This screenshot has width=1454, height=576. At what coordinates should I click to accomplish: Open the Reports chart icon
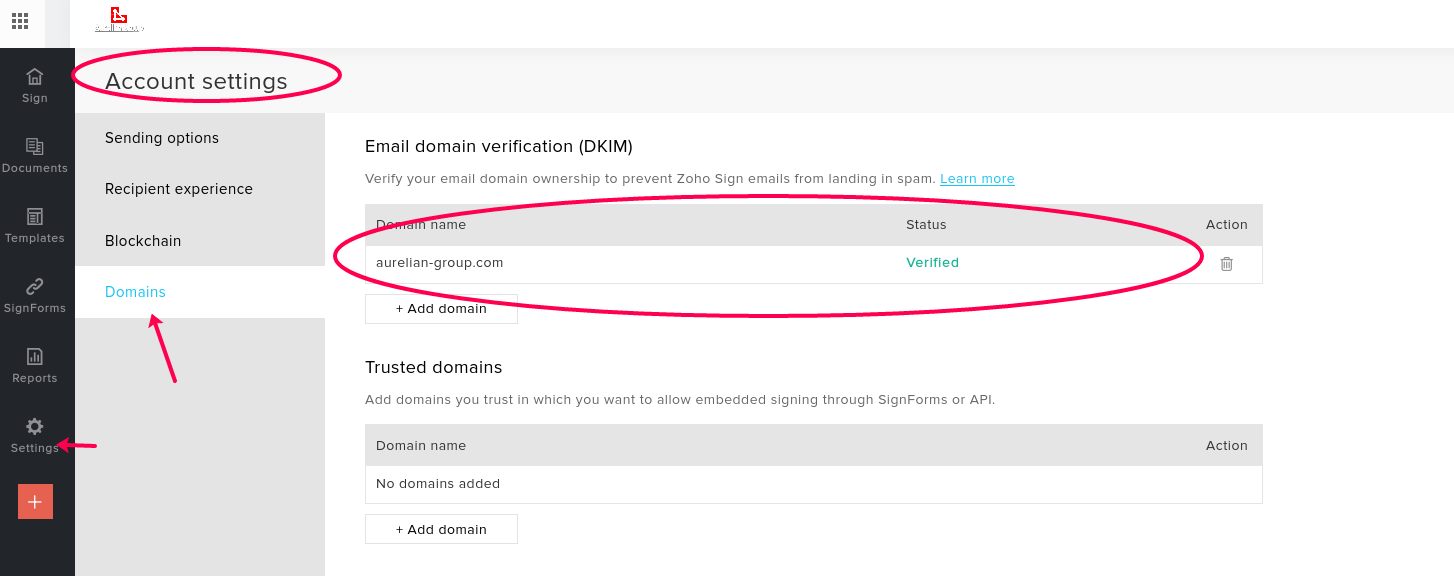(x=35, y=356)
